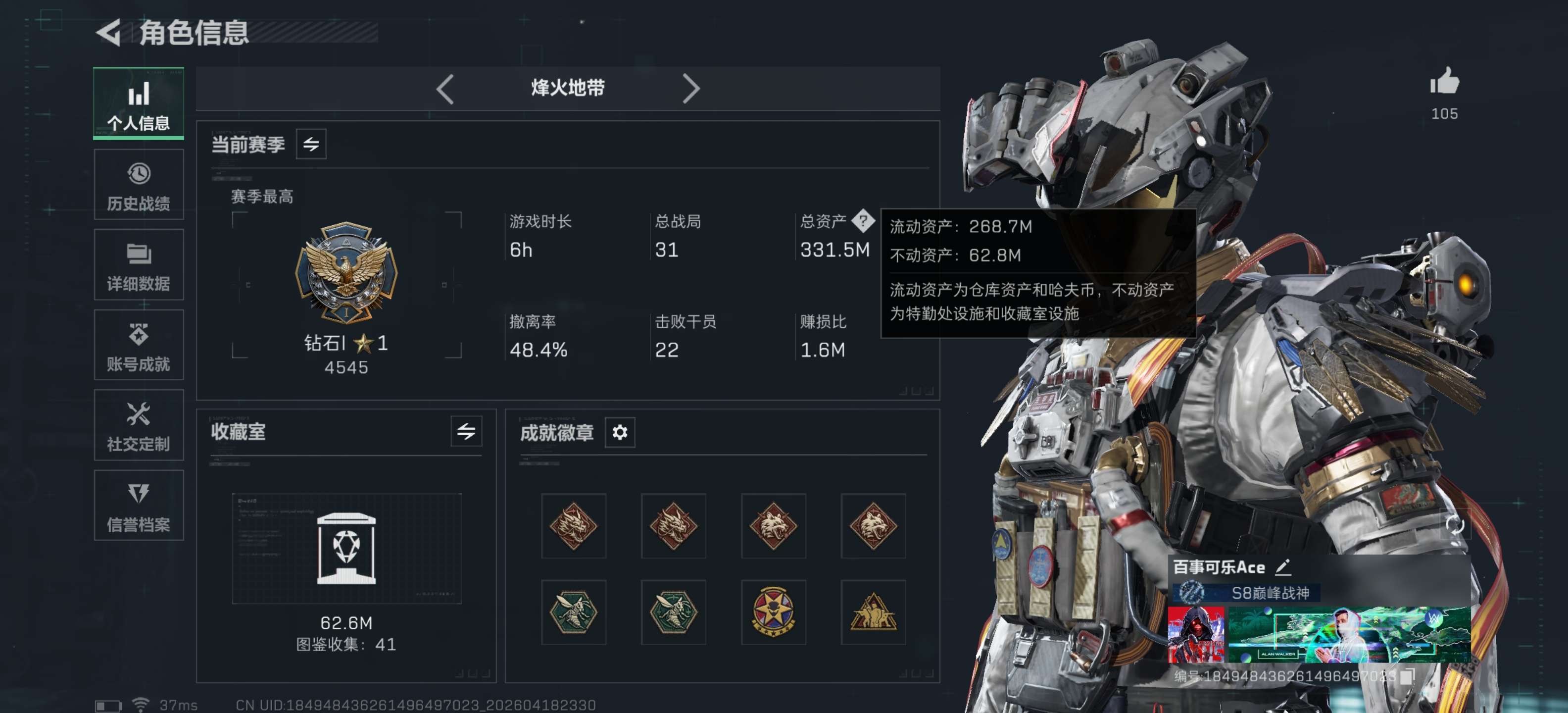
Task: Toggle 当前赛季 season view with swap button
Action: (x=311, y=144)
